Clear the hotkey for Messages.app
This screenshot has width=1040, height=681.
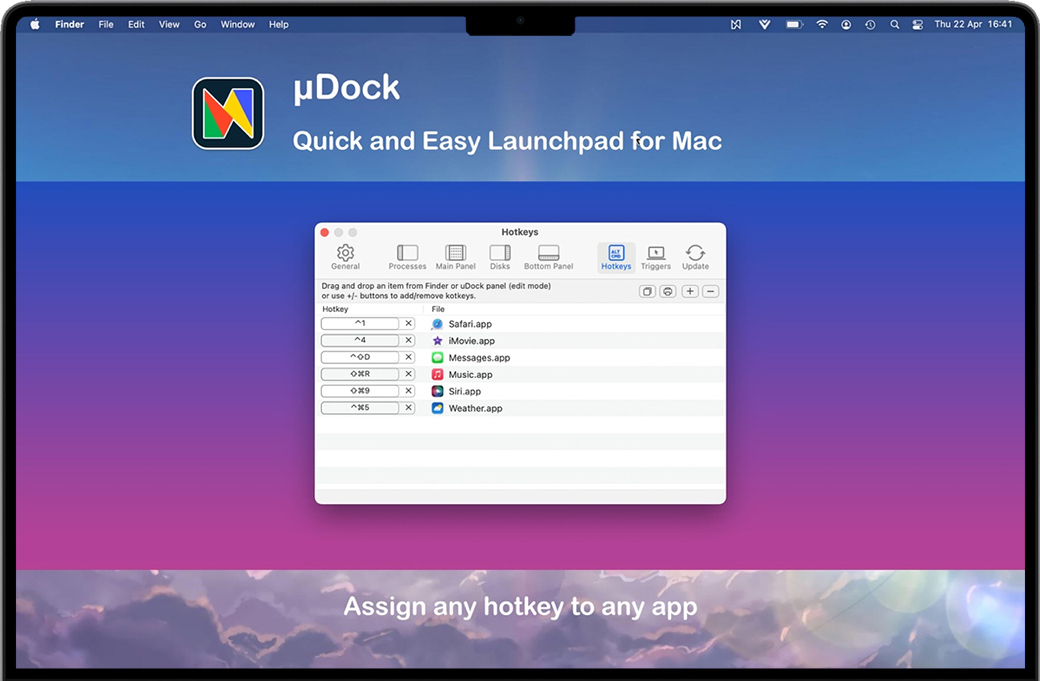coord(408,357)
